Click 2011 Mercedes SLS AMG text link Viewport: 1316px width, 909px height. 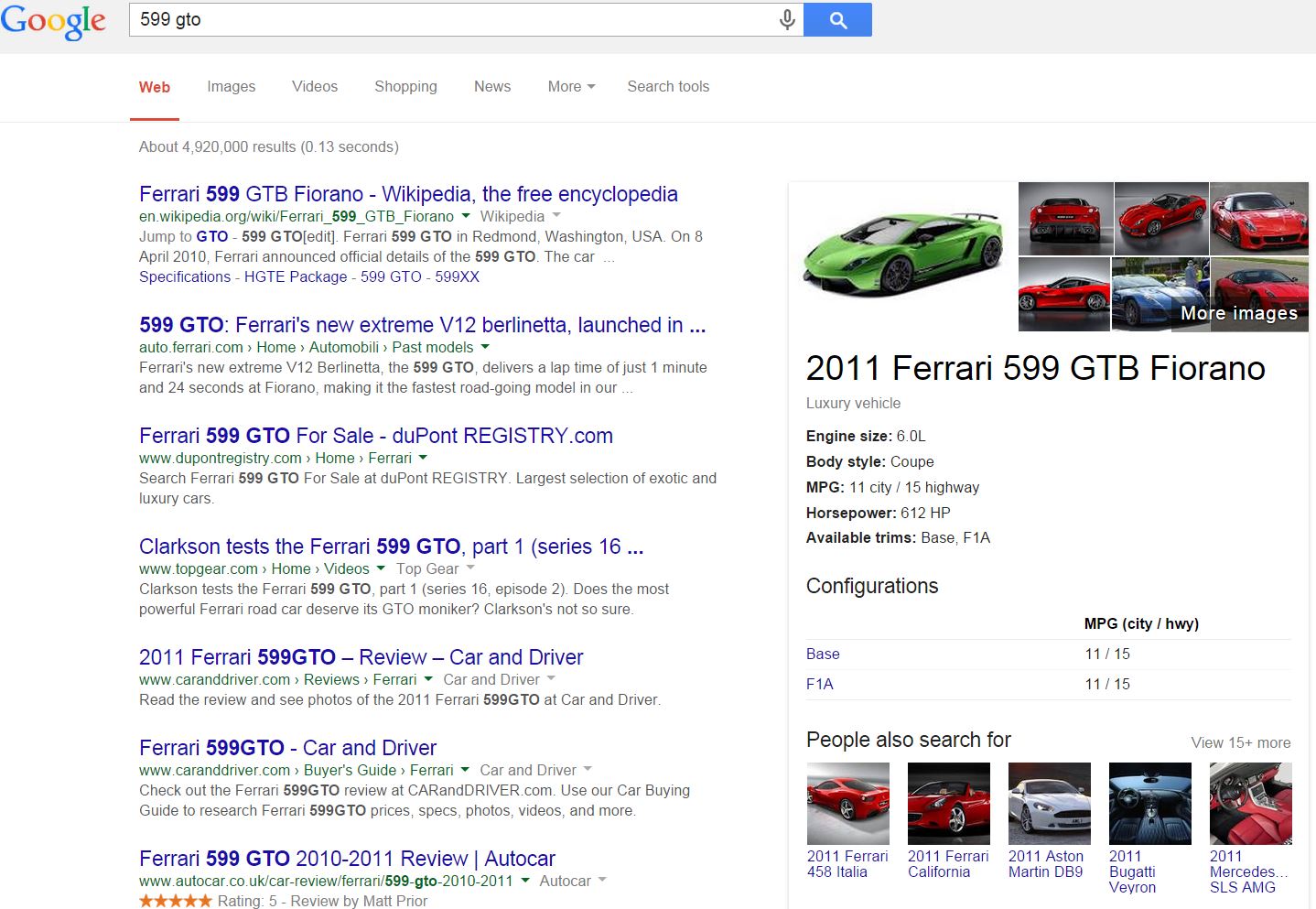pyautogui.click(x=1248, y=871)
